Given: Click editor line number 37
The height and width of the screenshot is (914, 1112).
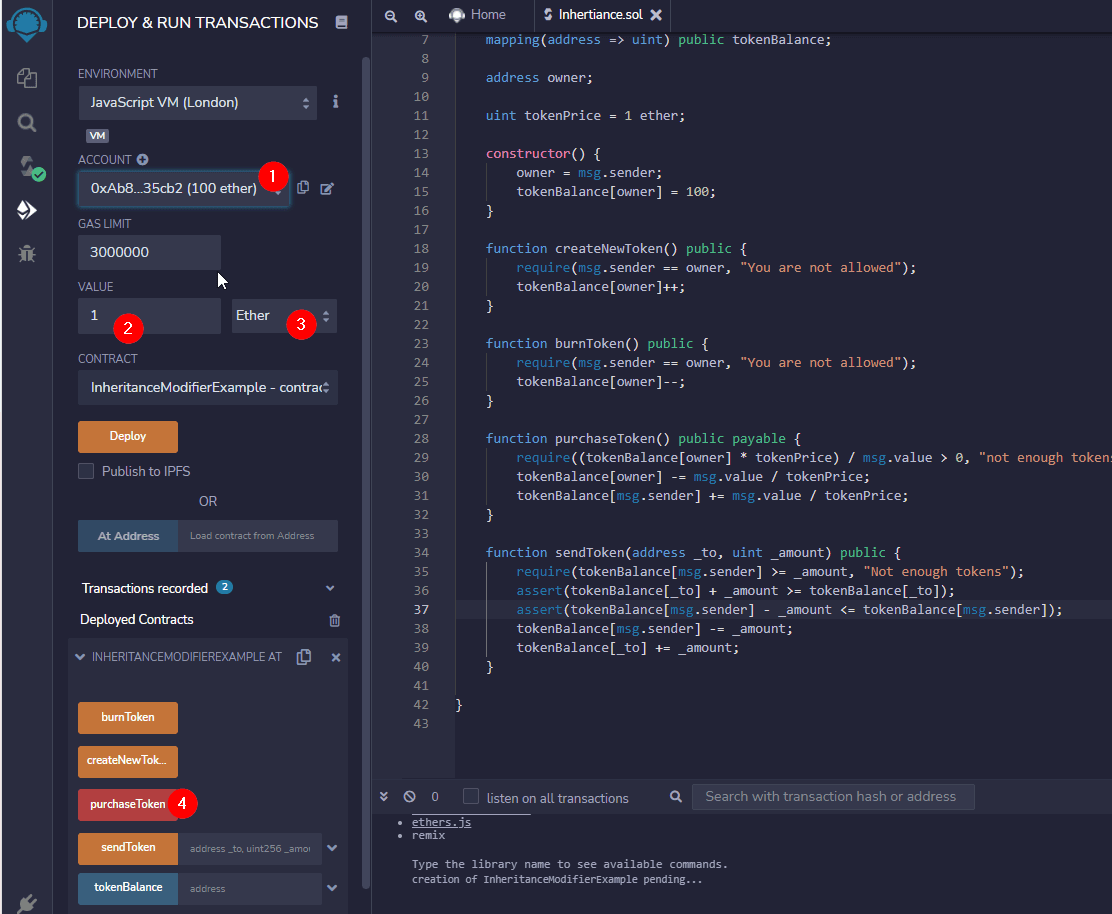Looking at the screenshot, I should [x=421, y=610].
